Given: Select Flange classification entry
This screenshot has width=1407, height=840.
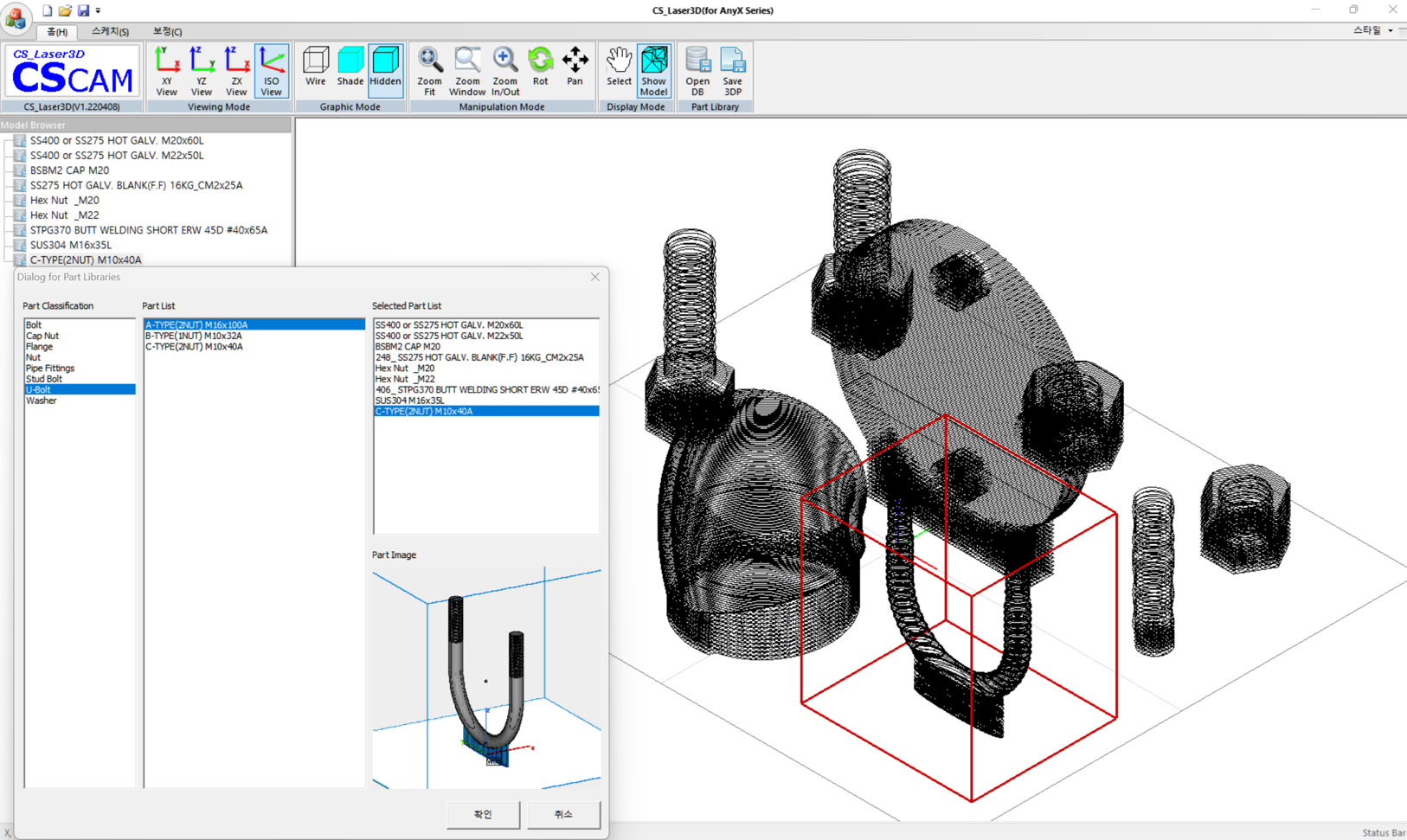Looking at the screenshot, I should pos(80,347).
